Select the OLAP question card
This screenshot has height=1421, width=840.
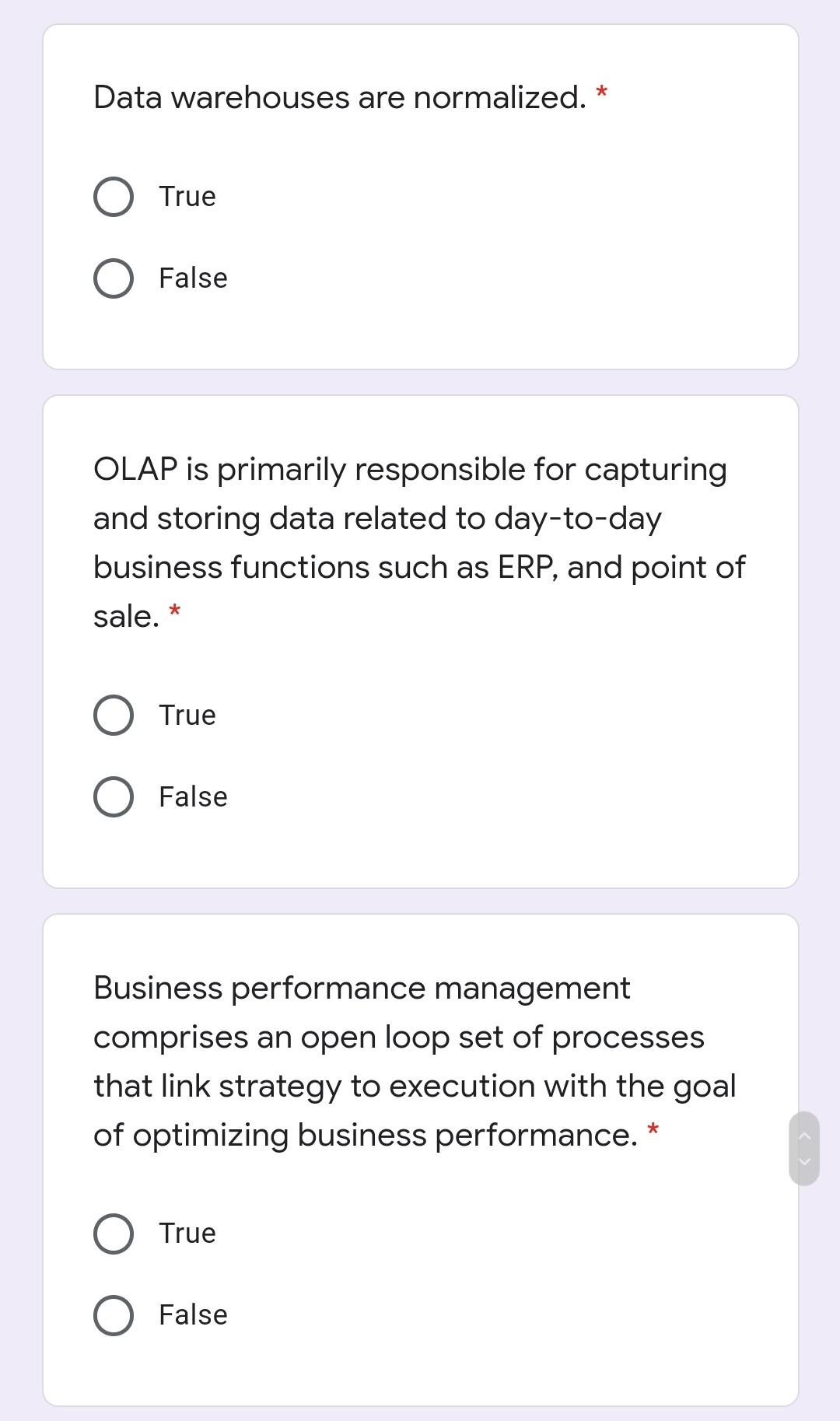coord(420,641)
